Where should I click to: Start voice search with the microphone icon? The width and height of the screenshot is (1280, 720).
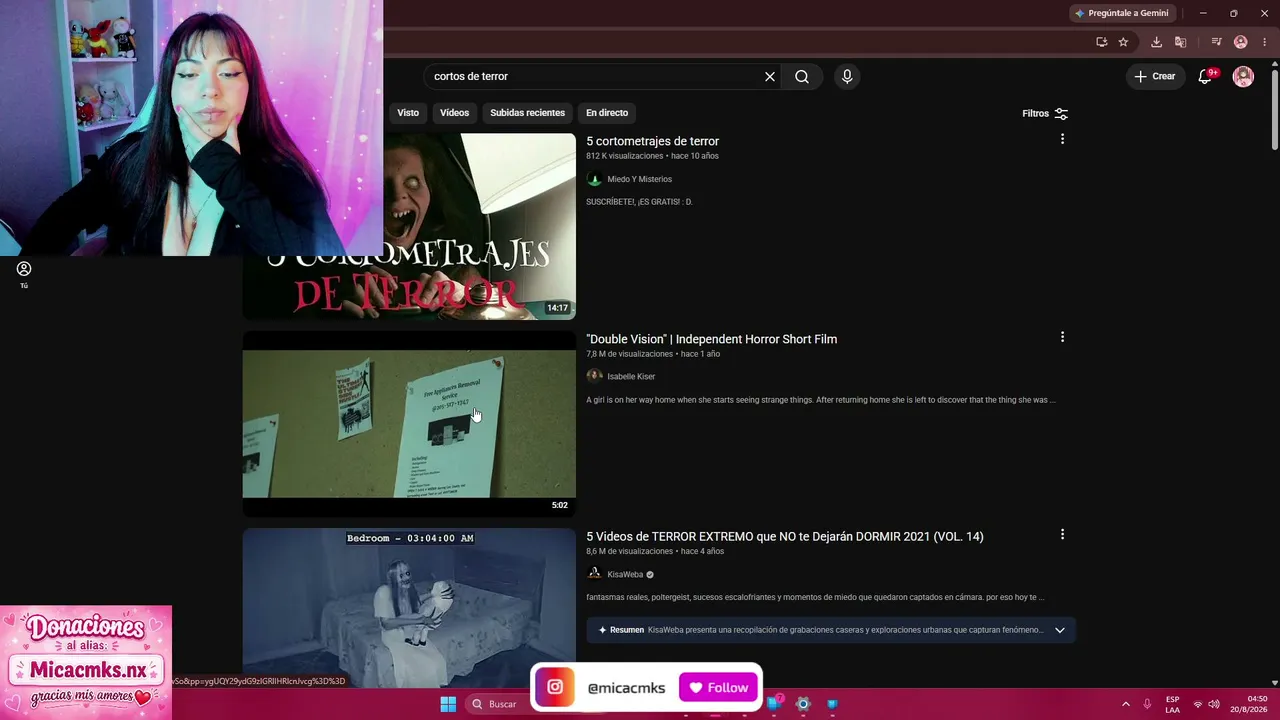[x=847, y=77]
